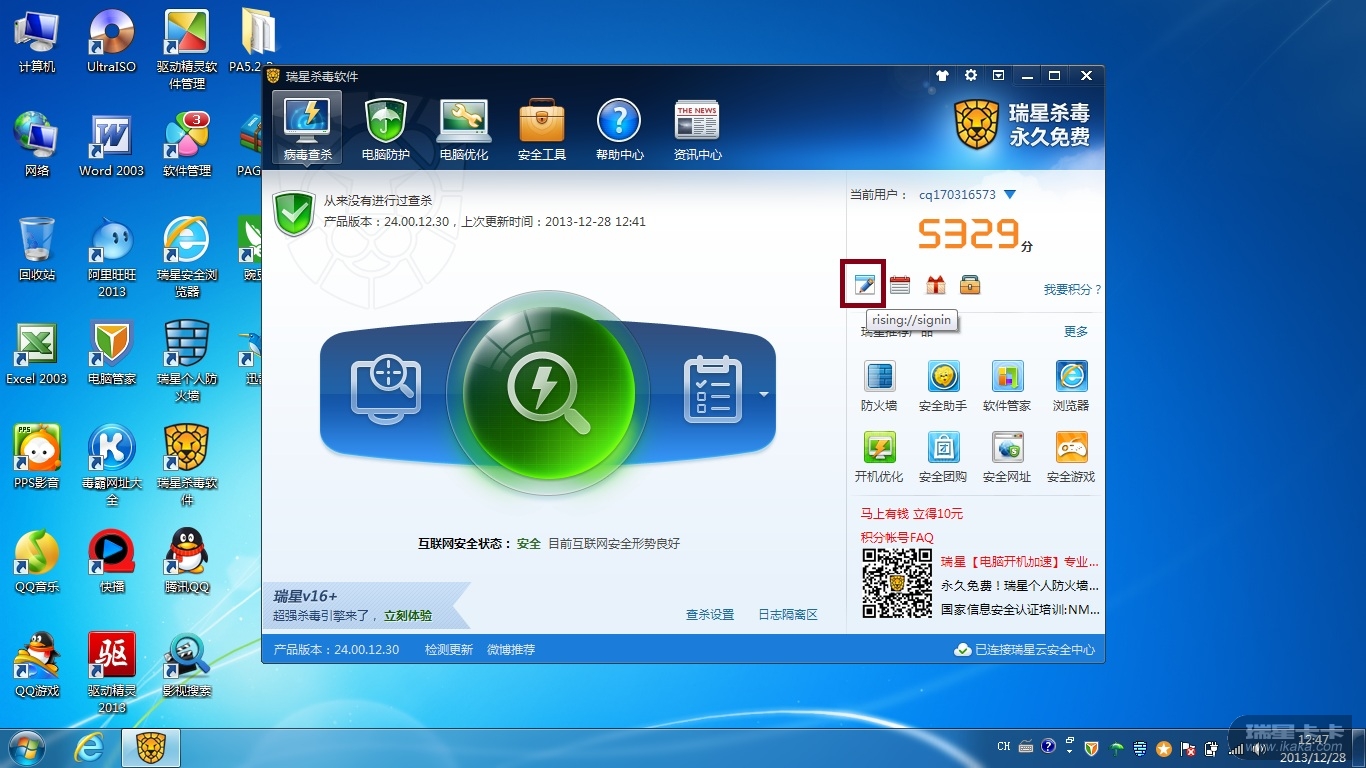The image size is (1366, 768).
Task: Click the 马上有钱 立得10元 link
Action: (x=912, y=514)
